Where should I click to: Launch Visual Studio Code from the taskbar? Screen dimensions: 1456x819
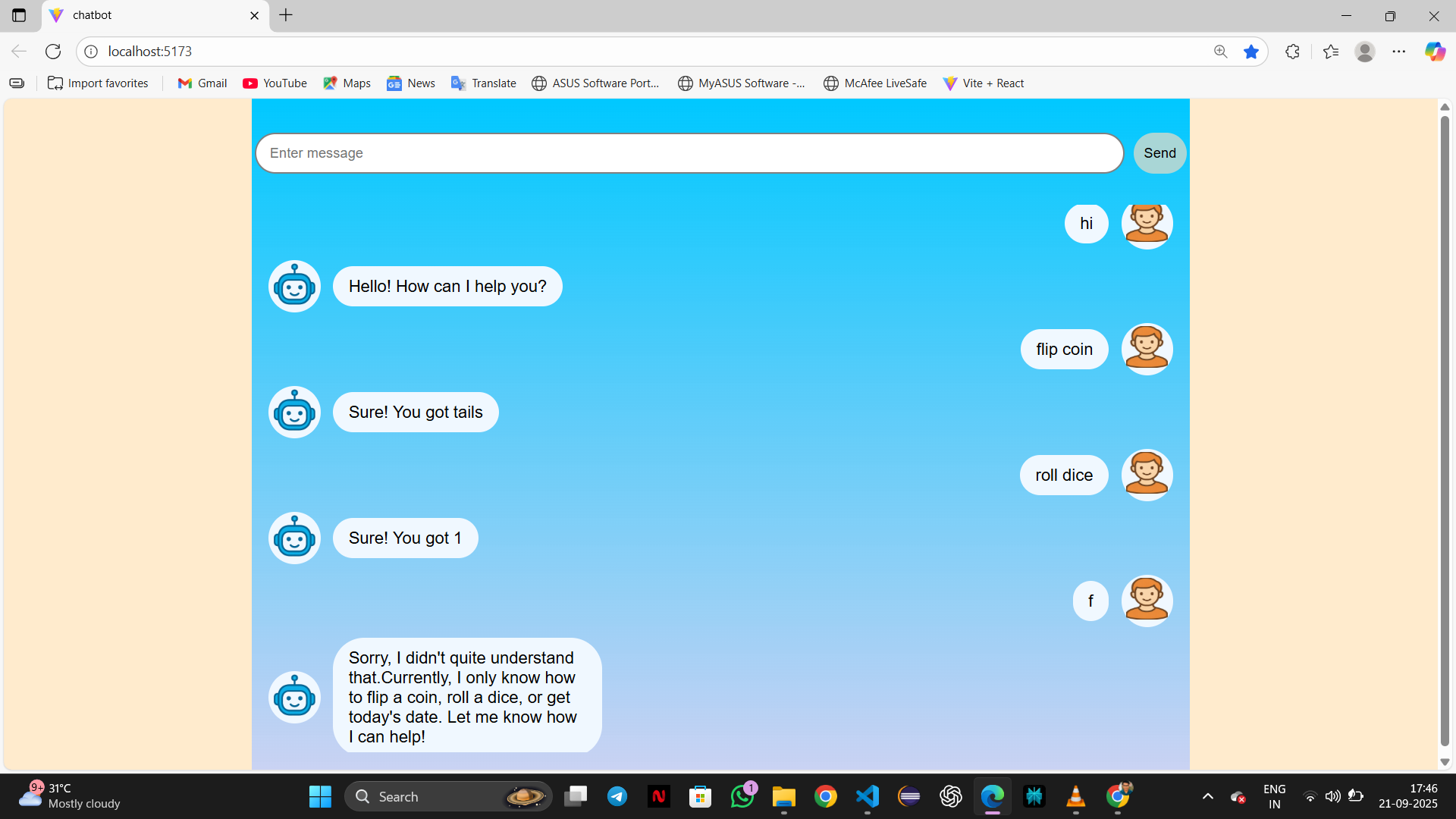(868, 796)
